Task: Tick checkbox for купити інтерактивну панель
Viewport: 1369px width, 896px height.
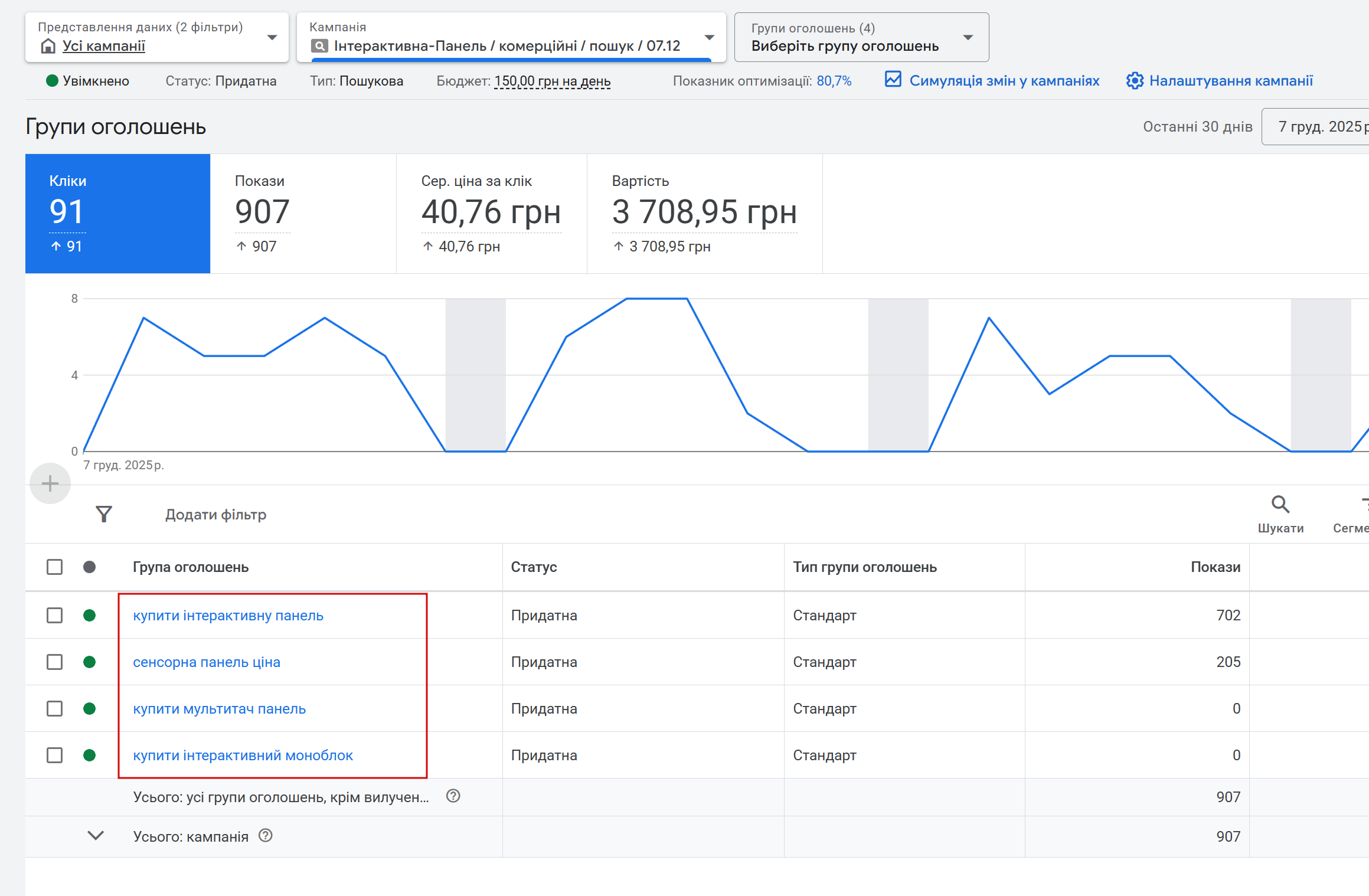Action: [55, 616]
